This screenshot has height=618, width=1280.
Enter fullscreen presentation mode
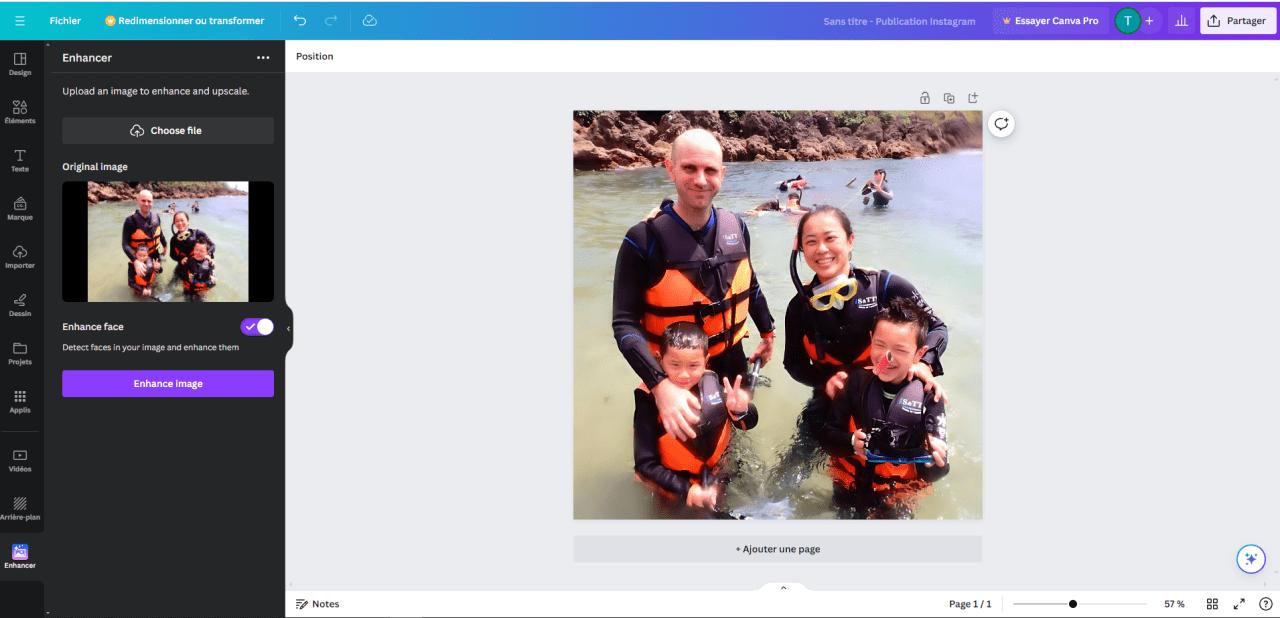pyautogui.click(x=1239, y=604)
